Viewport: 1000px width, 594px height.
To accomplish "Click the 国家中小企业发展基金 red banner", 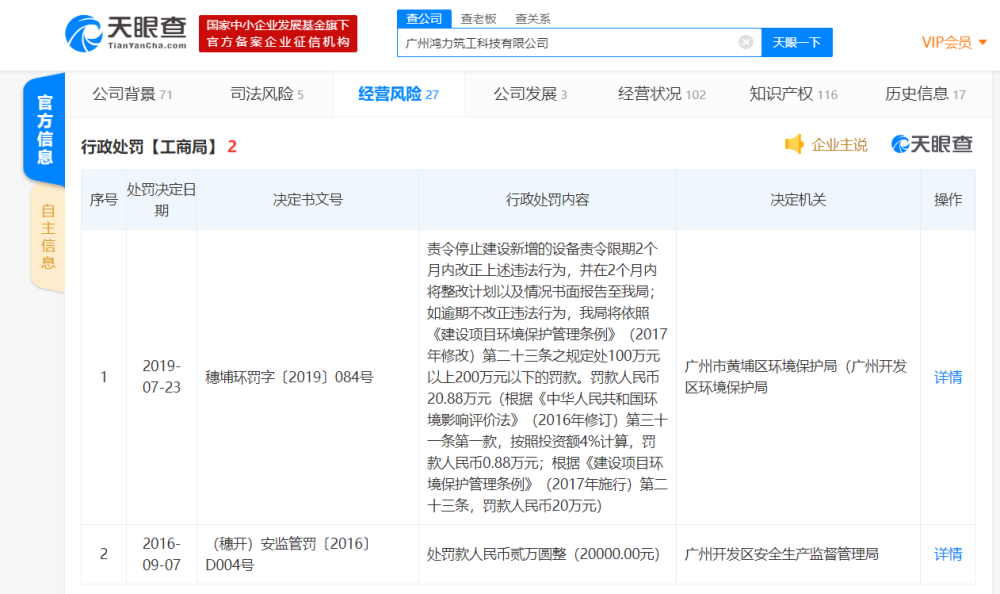I will [278, 33].
